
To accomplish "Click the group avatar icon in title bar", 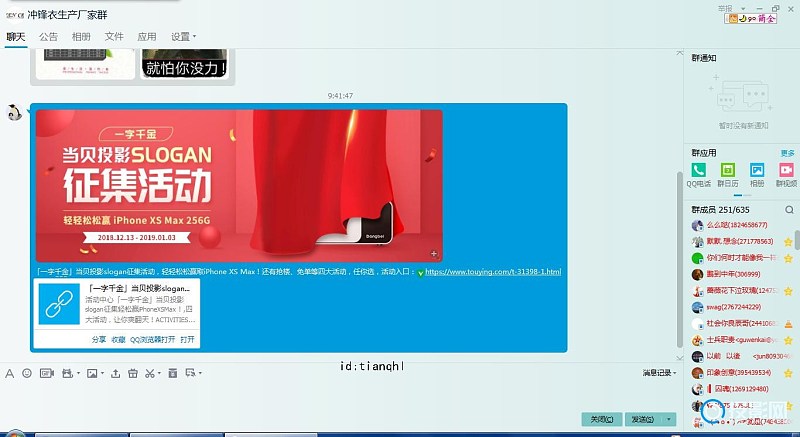I will [15, 15].
